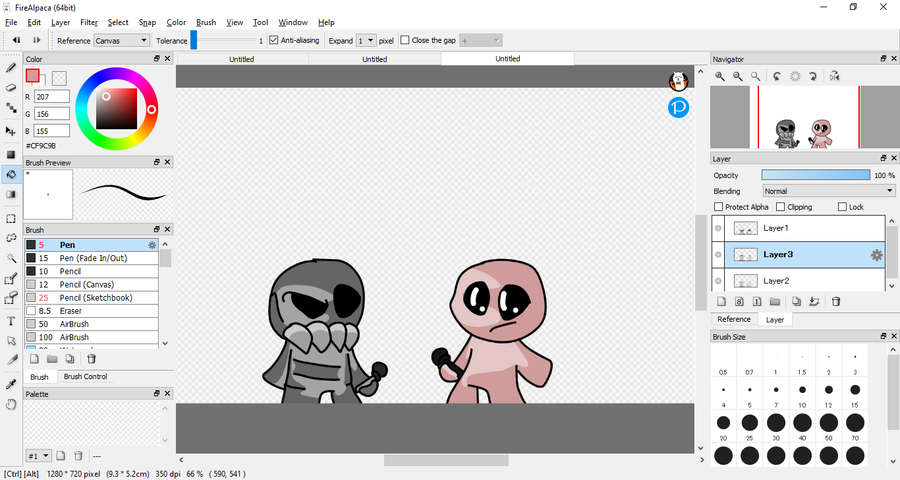
Task: Select the Magic Wand tool
Action: 11,258
